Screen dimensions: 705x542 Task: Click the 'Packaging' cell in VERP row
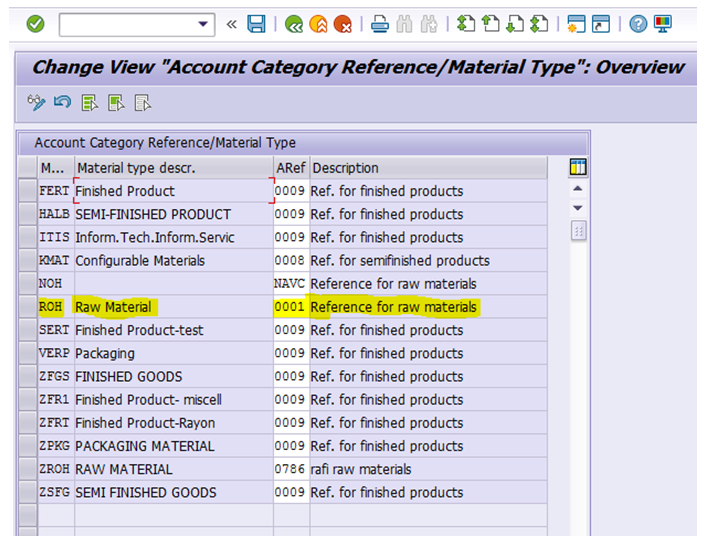click(x=174, y=353)
